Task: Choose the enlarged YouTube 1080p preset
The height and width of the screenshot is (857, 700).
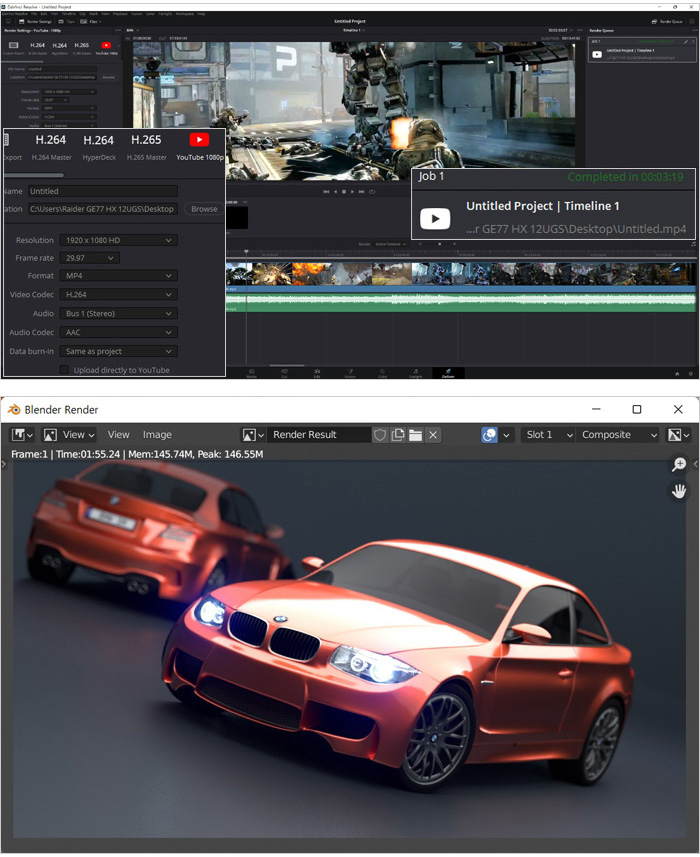Action: (199, 147)
